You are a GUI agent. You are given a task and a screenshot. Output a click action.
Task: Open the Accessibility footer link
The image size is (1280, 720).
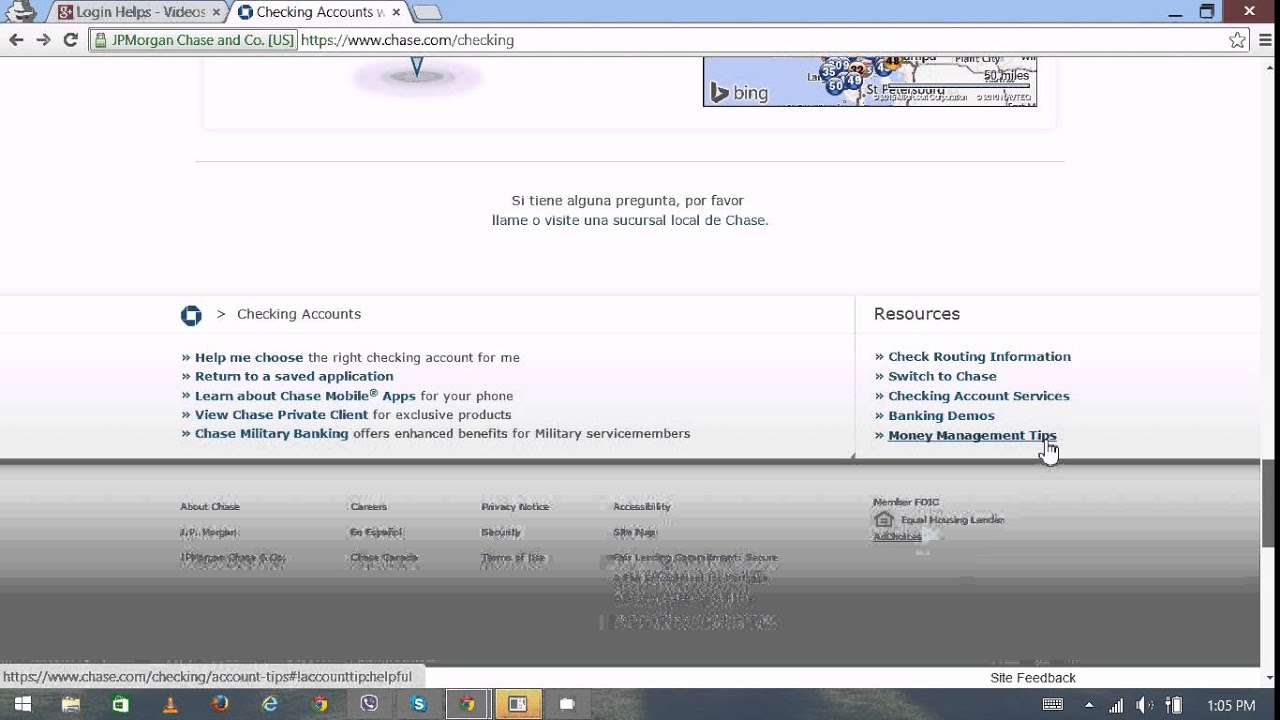[x=642, y=507]
